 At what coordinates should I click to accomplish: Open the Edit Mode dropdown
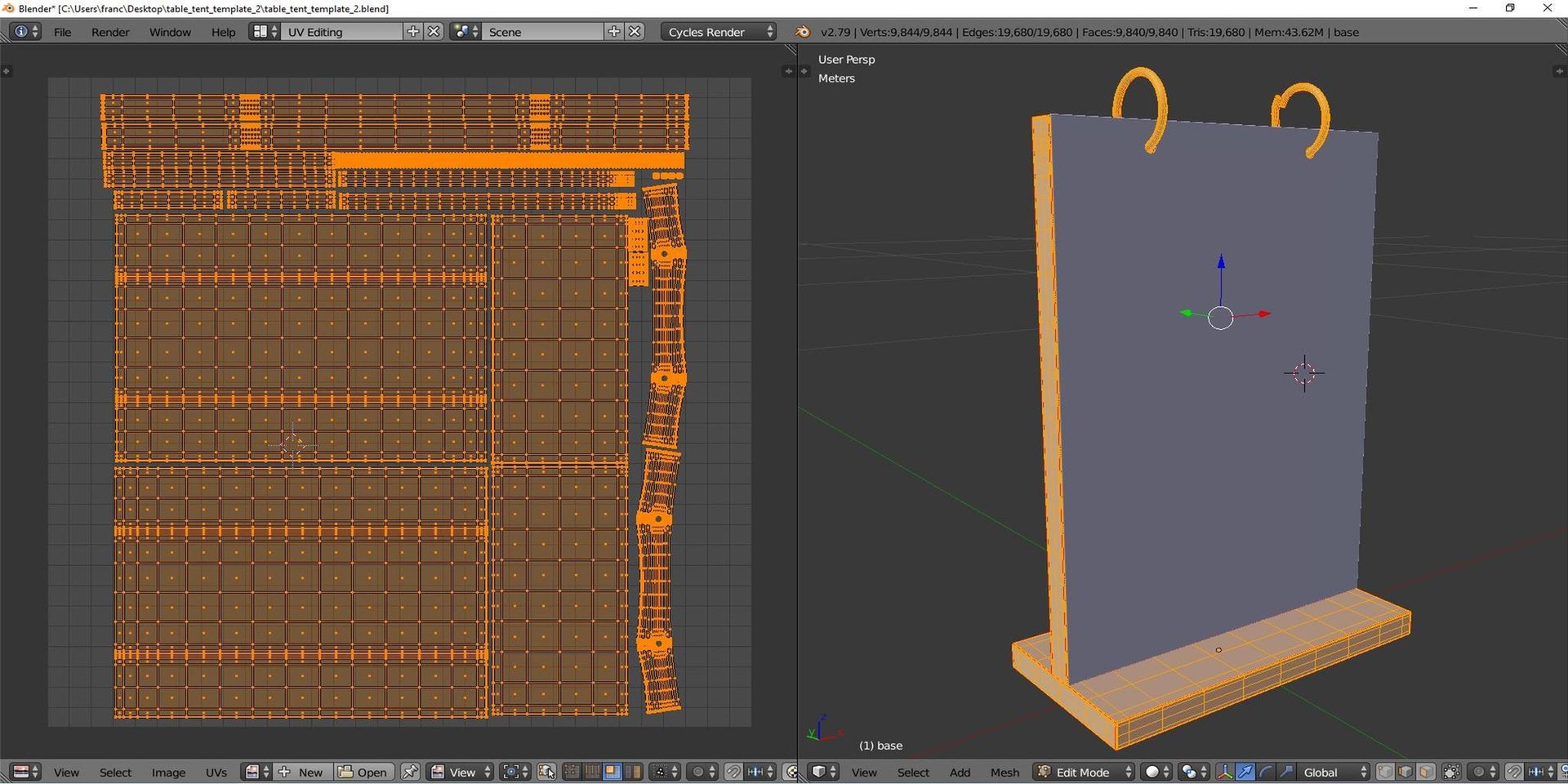pyautogui.click(x=1084, y=772)
